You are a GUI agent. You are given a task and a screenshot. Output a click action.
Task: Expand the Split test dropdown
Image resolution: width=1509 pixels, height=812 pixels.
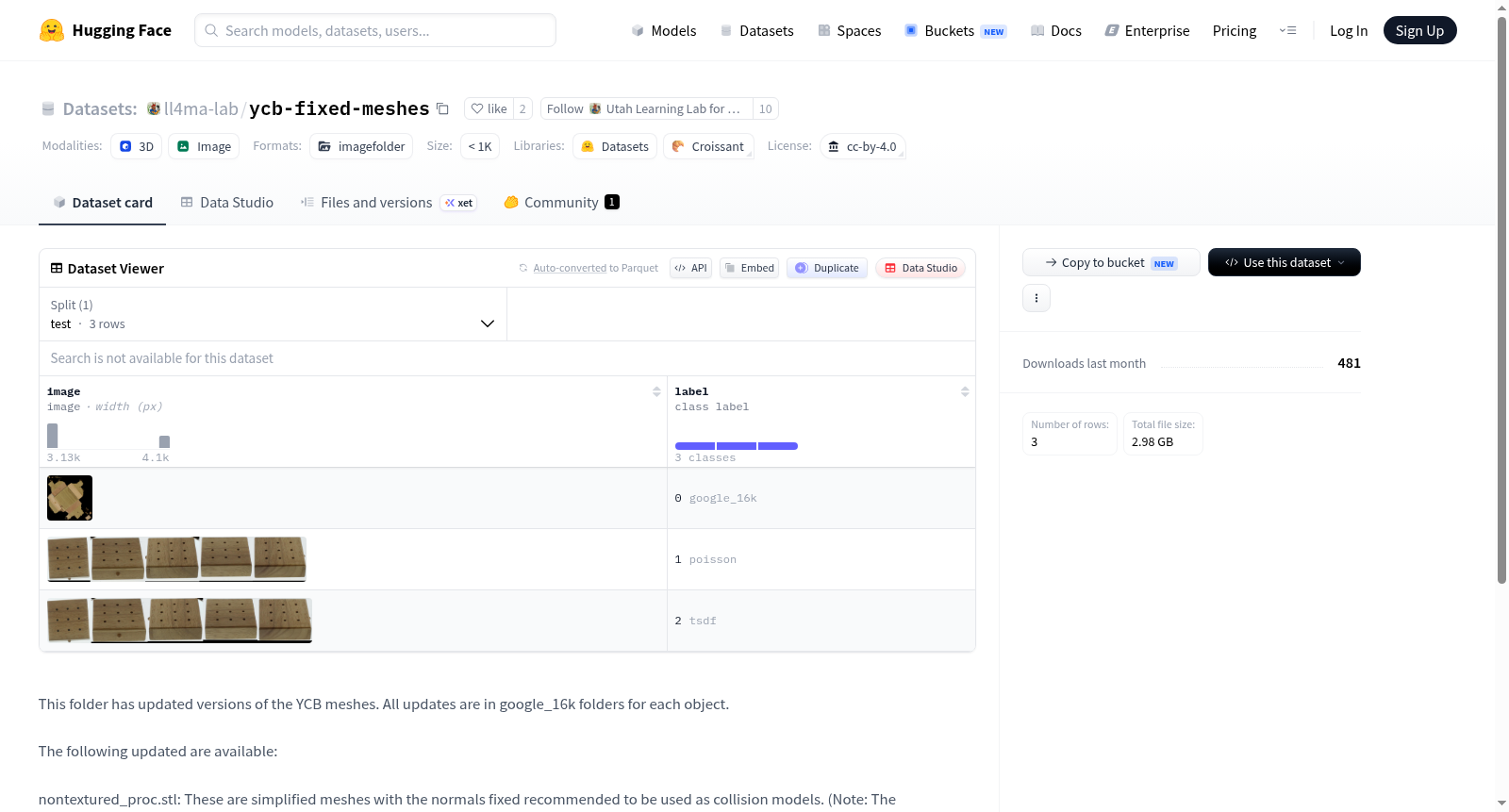[x=273, y=314]
